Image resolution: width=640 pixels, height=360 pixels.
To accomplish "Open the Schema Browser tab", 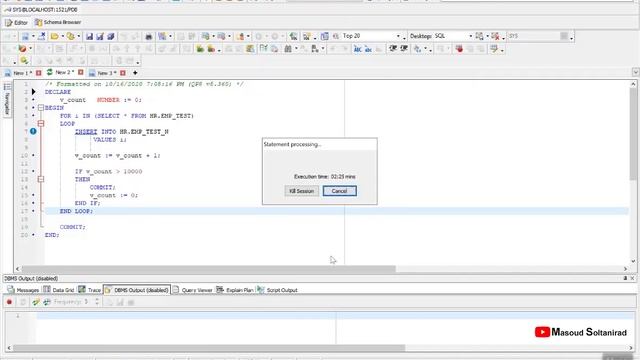I will tap(58, 22).
